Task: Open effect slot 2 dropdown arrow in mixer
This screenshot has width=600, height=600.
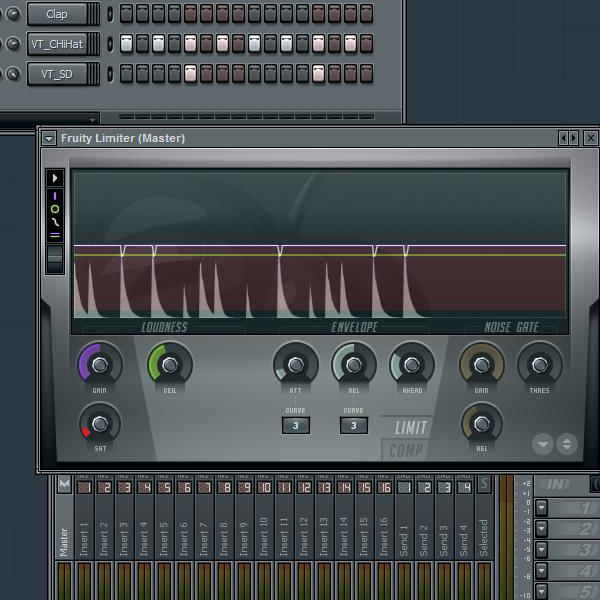Action: pos(541,529)
